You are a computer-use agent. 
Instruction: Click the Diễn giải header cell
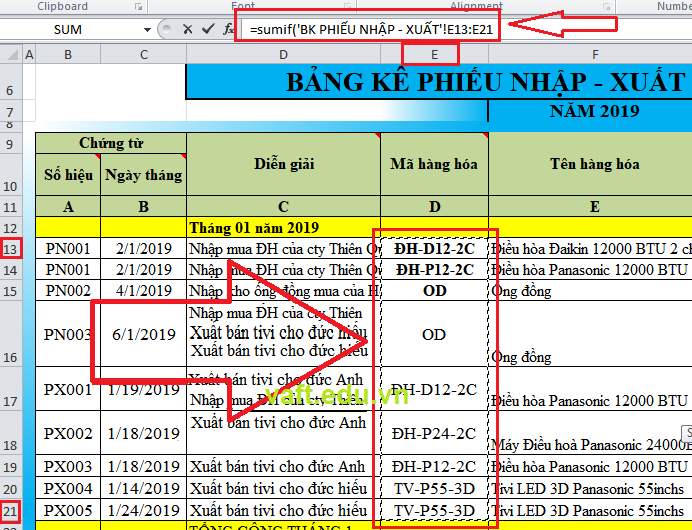point(284,164)
